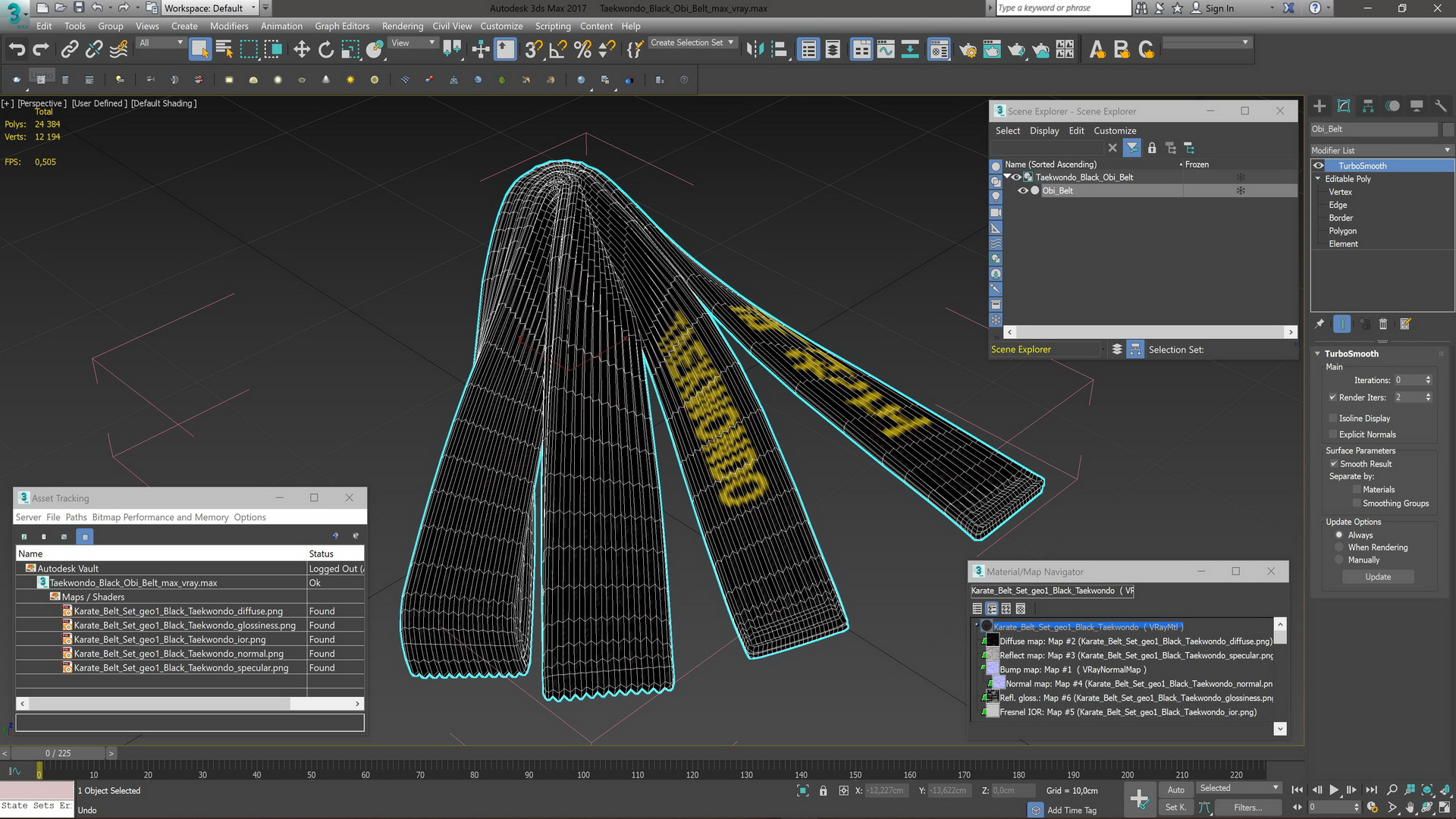Open the Modify panel tab icon
The height and width of the screenshot is (819, 1456).
pos(1344,106)
